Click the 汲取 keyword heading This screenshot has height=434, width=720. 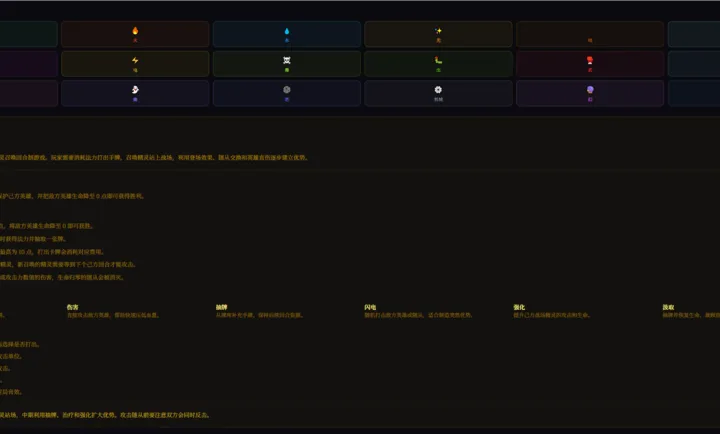[x=668, y=307]
